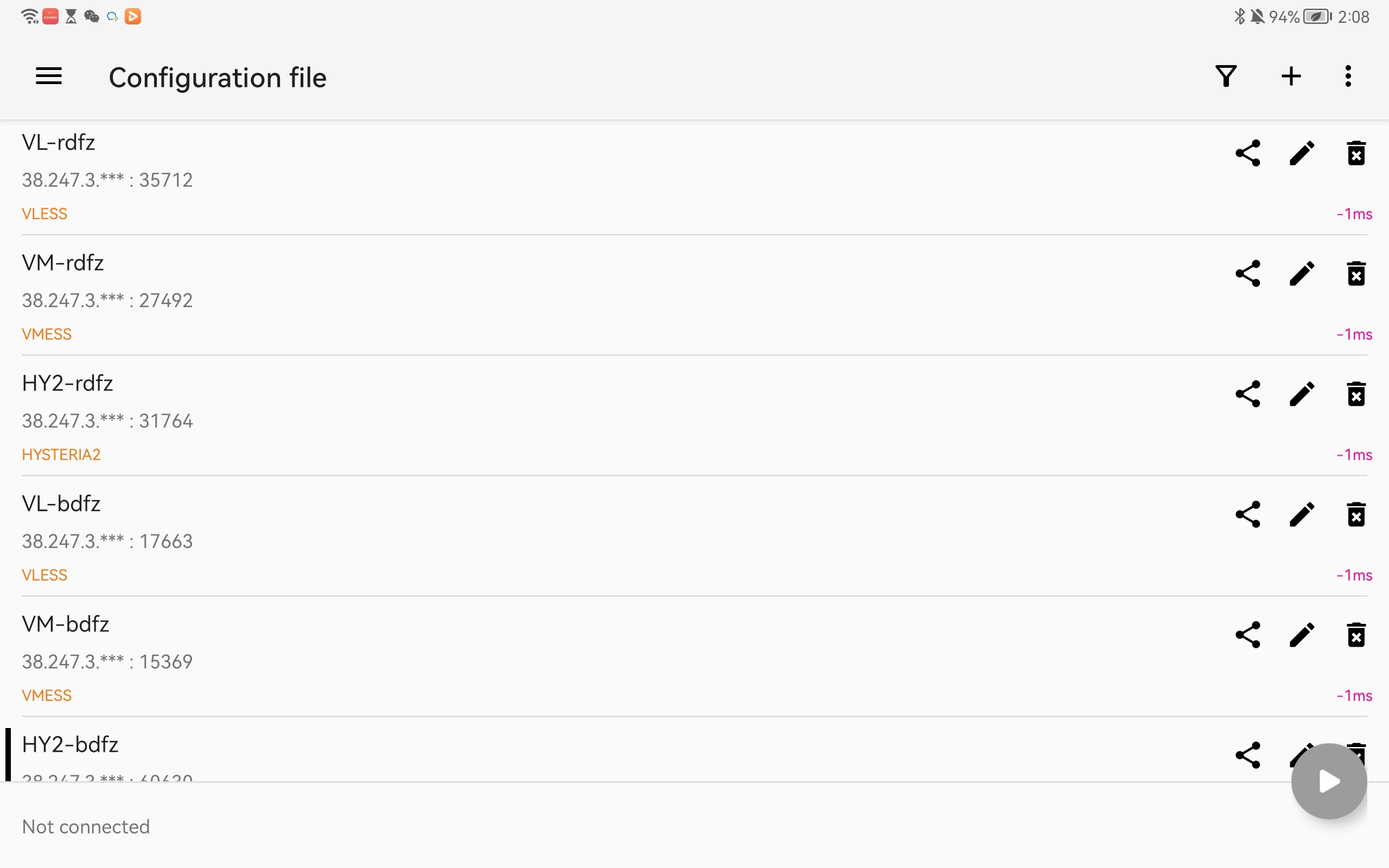The height and width of the screenshot is (868, 1389).
Task: Share the HY2-bdfz configuration
Action: pos(1248,756)
